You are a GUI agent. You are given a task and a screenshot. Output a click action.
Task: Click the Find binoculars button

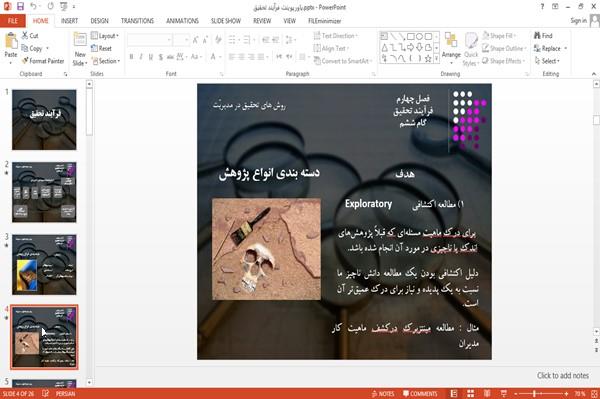pos(543,36)
